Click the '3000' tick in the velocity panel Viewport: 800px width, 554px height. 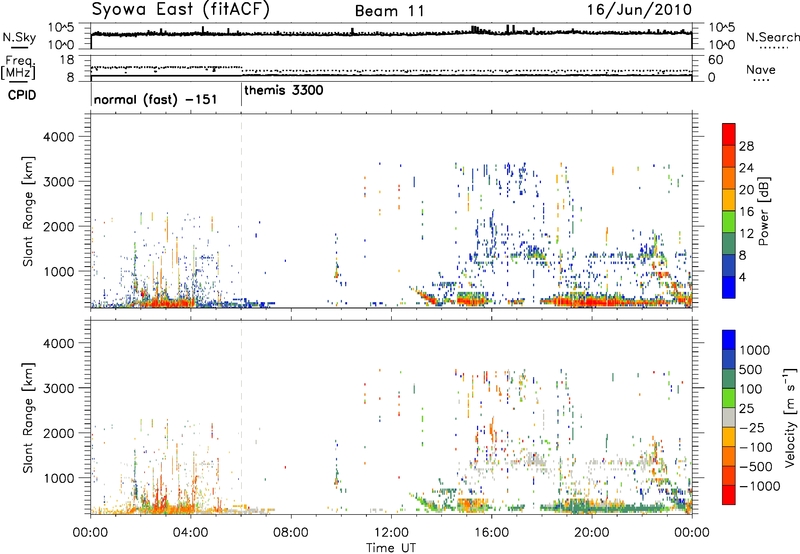pos(59,388)
